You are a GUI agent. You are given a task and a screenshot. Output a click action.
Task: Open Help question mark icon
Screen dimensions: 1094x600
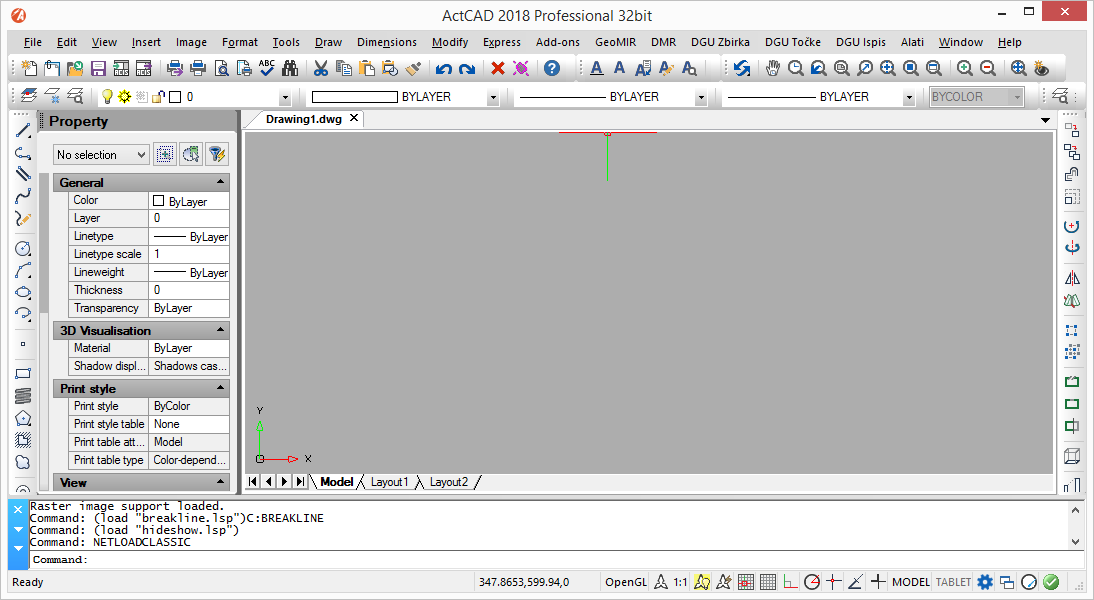[552, 68]
